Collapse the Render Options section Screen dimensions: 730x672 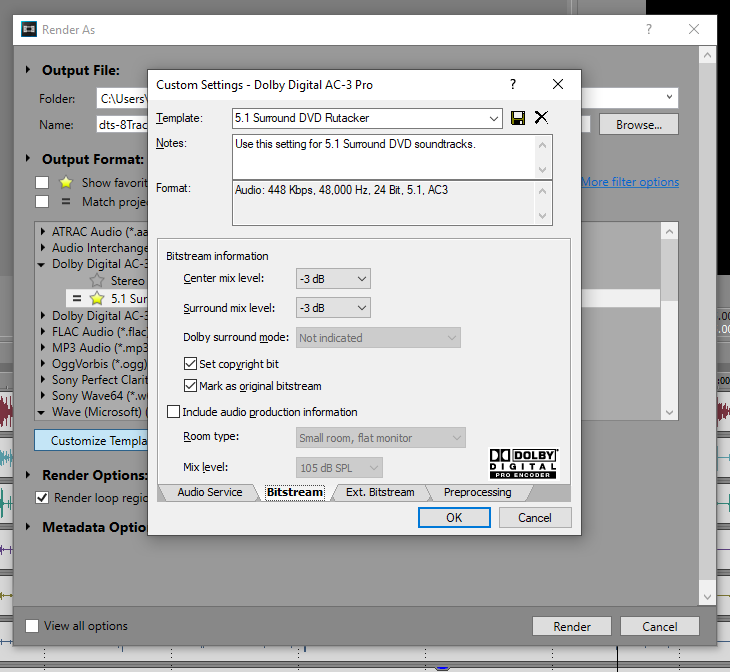28,475
